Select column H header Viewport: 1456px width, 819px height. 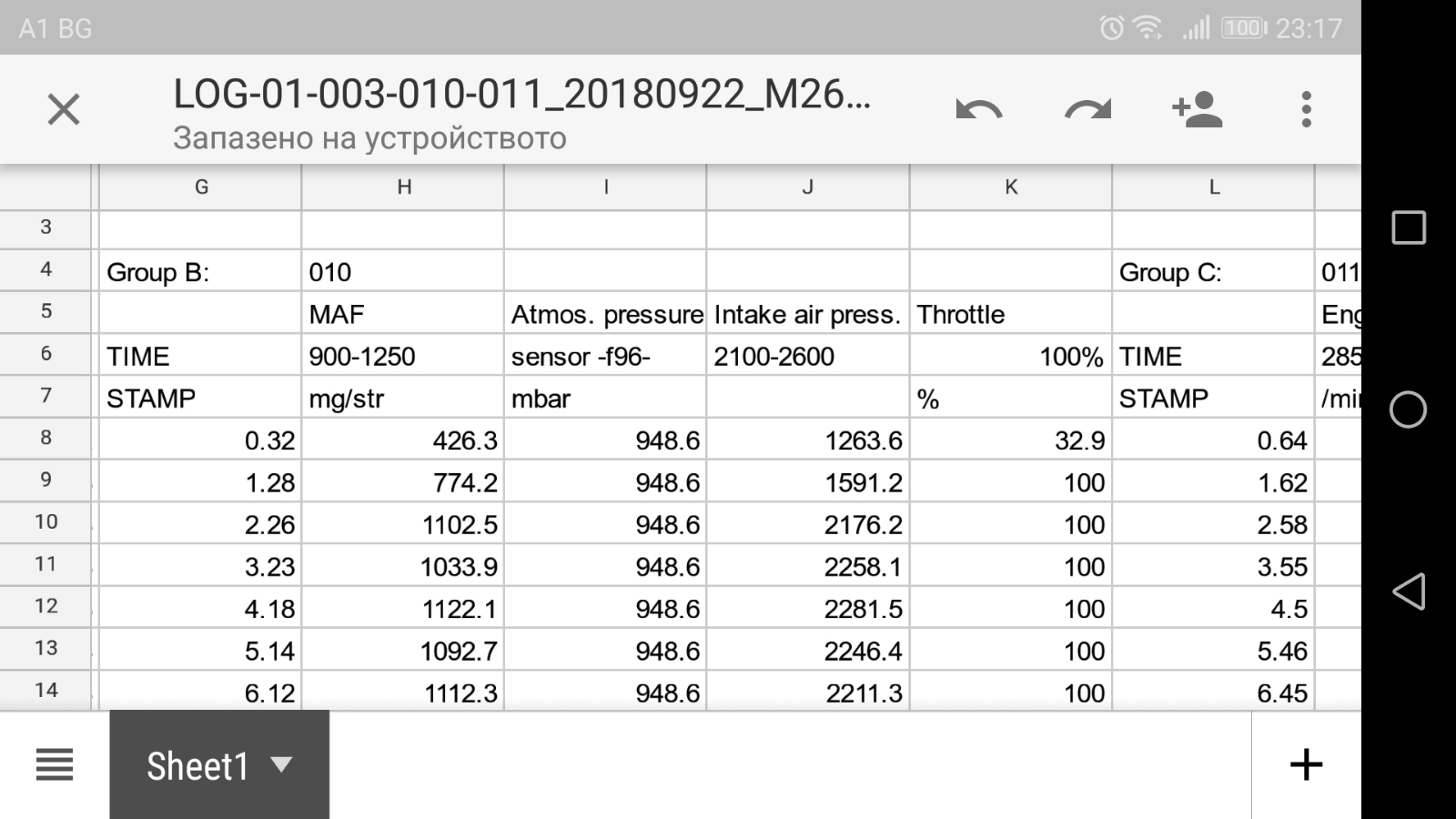tap(403, 187)
